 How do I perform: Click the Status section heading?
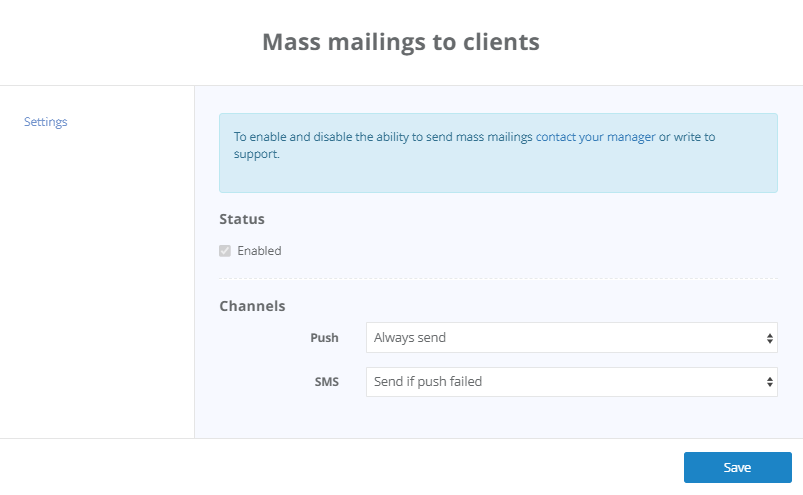[242, 219]
